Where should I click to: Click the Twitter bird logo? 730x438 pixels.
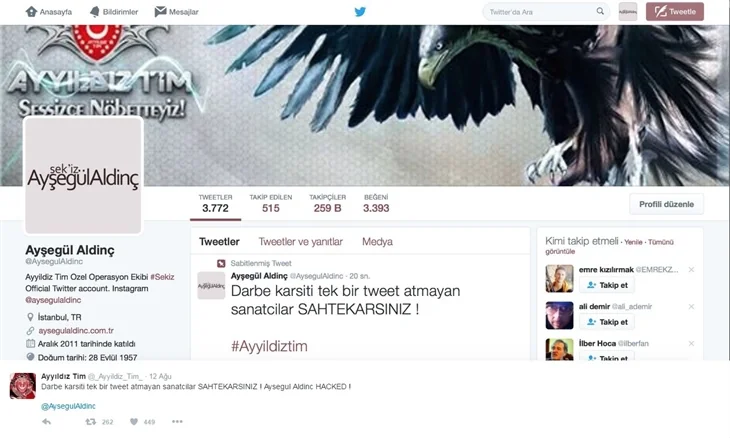(360, 12)
